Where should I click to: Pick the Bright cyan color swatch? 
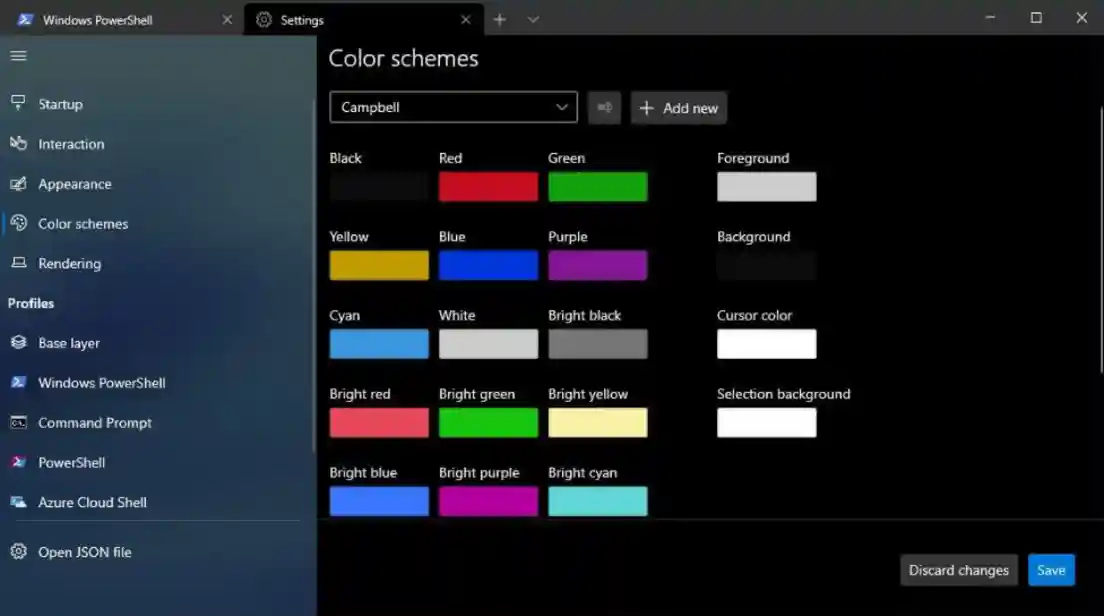(x=598, y=501)
